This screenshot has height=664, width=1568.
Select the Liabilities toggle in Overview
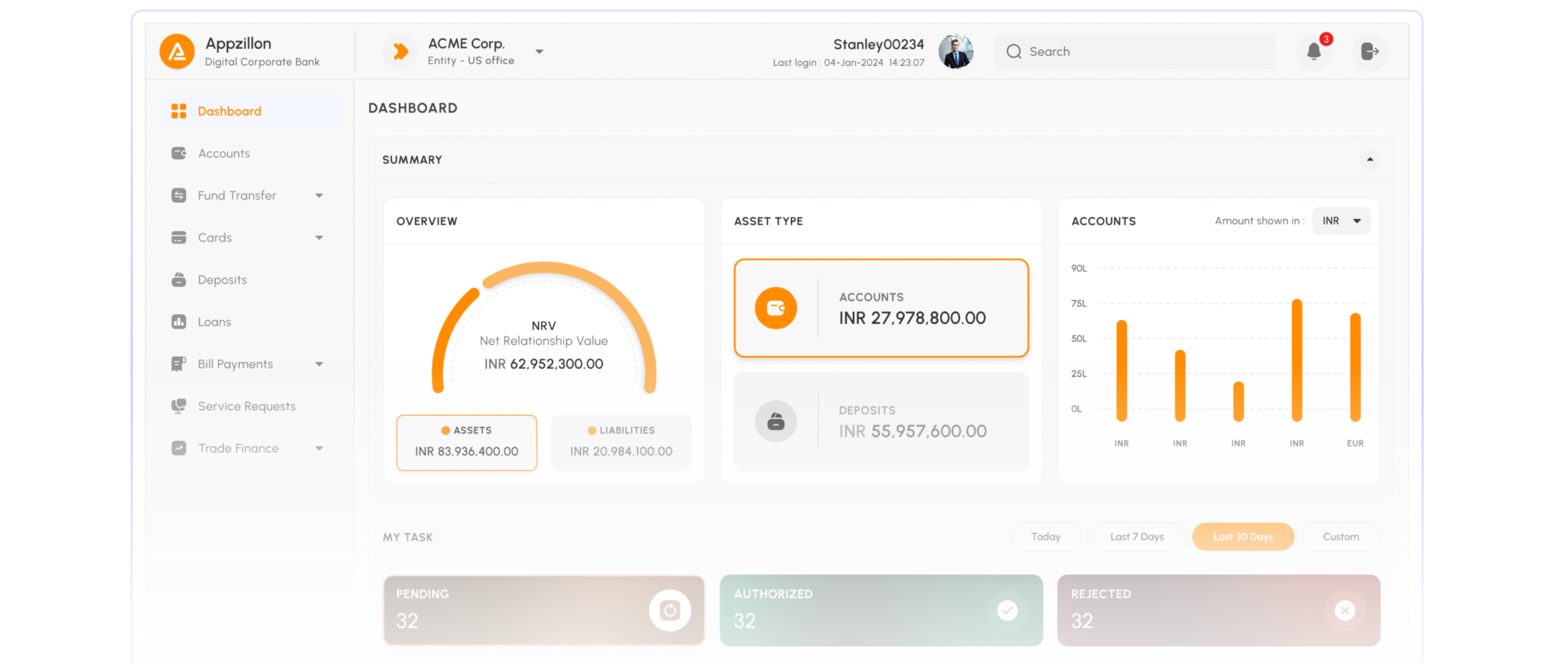(x=621, y=442)
